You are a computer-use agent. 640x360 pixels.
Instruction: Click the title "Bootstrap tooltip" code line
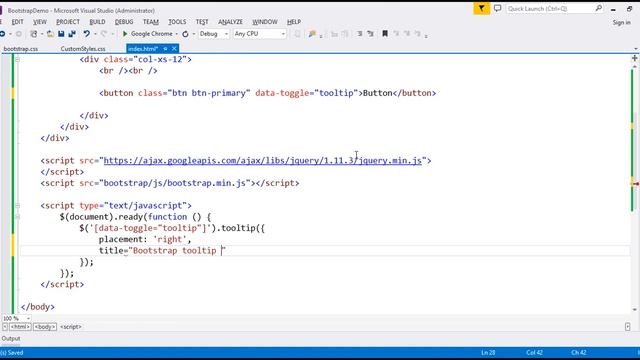tap(162, 251)
